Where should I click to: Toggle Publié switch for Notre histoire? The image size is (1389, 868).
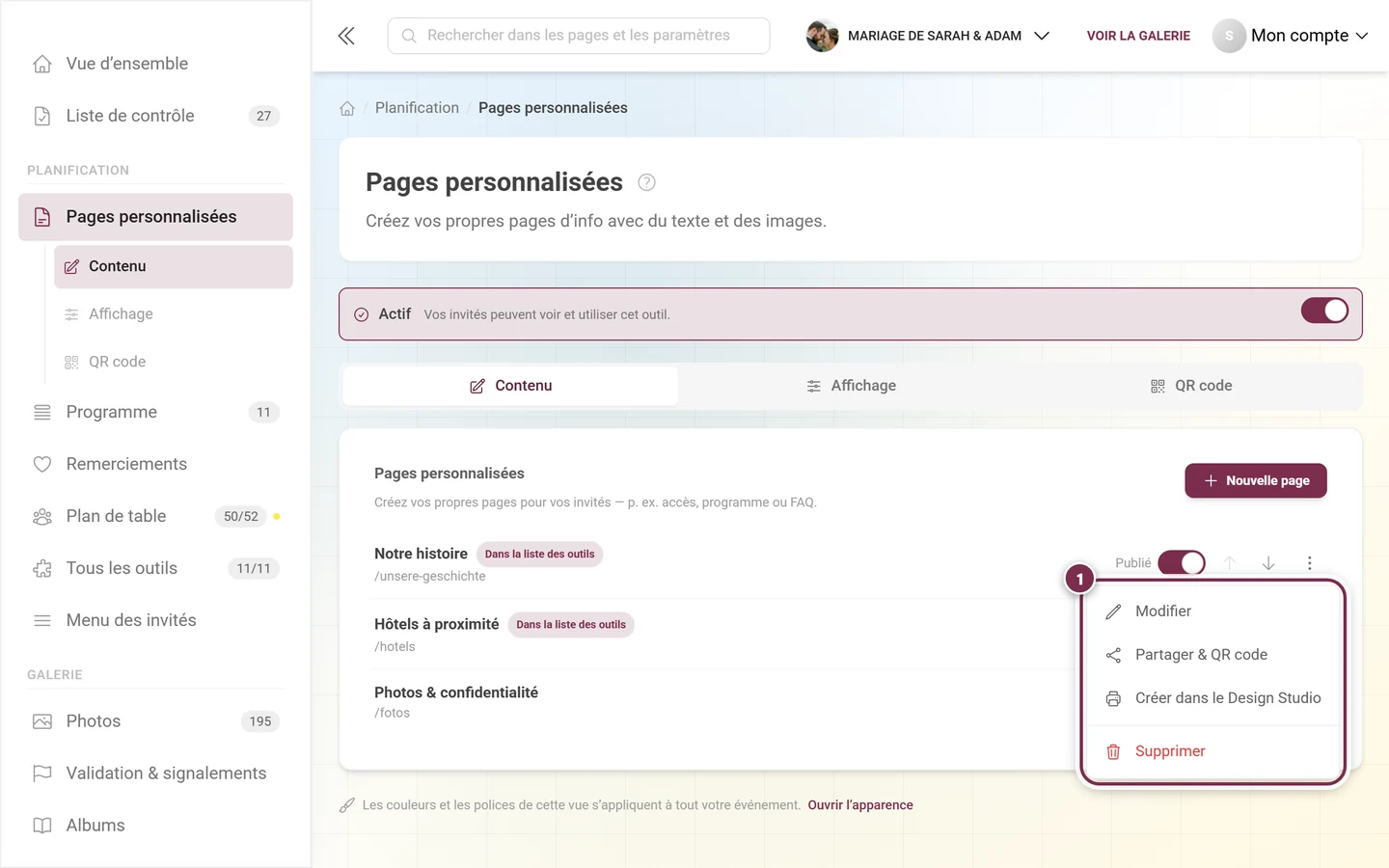click(x=1182, y=563)
